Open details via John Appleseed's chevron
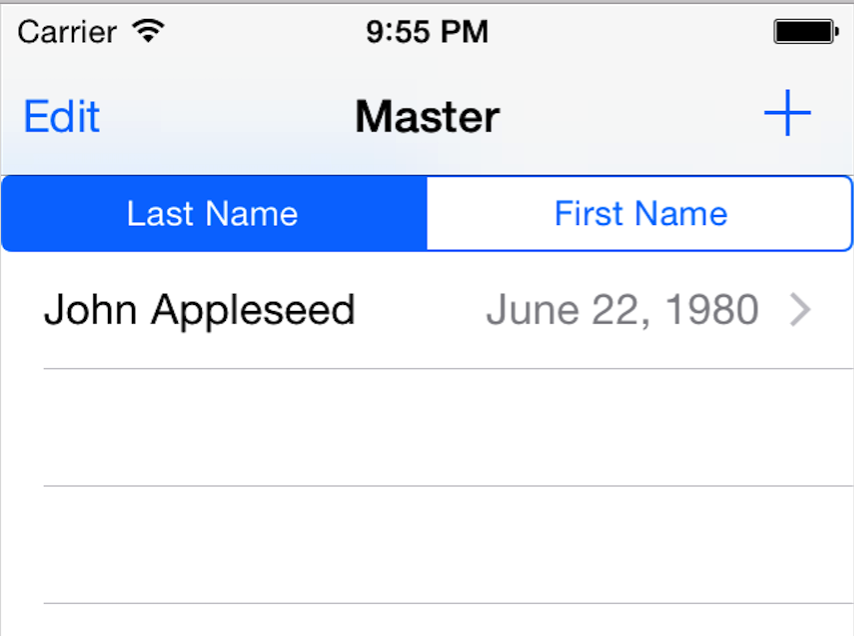854x636 pixels. tap(800, 311)
